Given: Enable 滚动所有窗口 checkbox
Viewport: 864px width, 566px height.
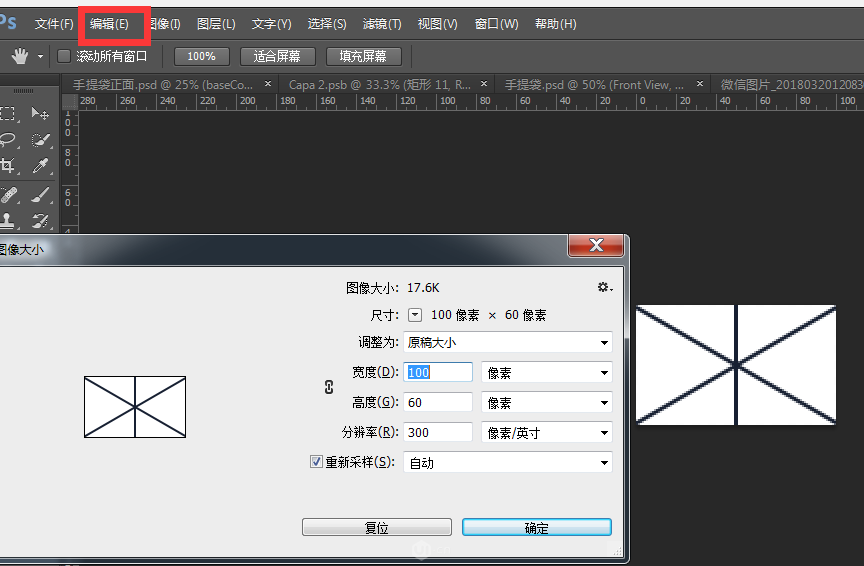Looking at the screenshot, I should pyautogui.click(x=64, y=56).
